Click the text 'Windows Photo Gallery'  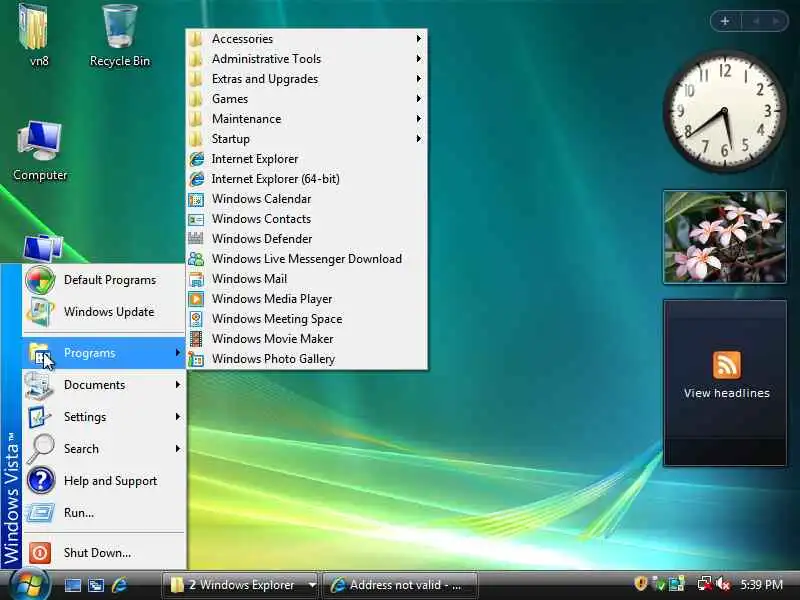coord(273,359)
